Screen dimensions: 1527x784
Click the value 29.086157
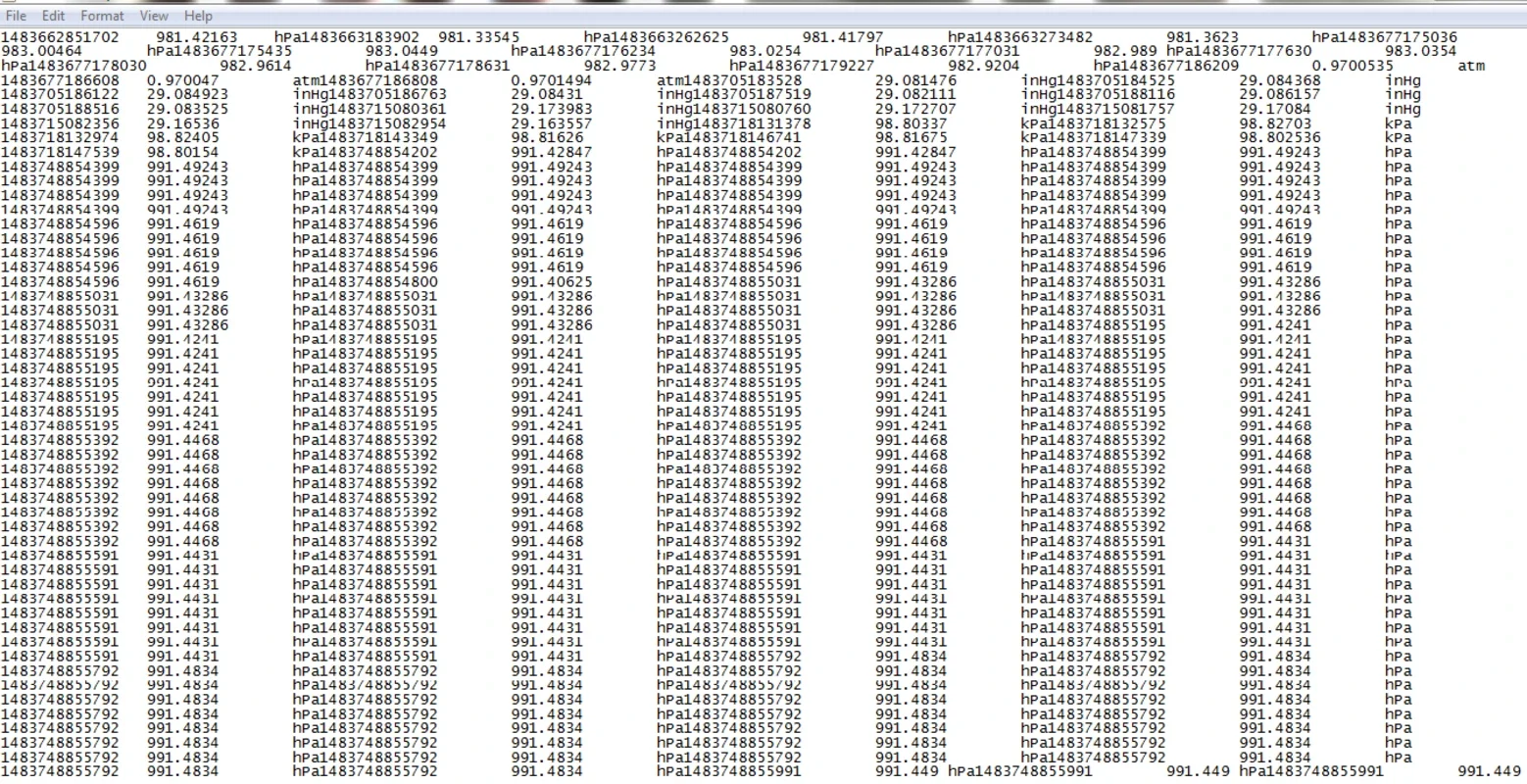coord(1280,94)
